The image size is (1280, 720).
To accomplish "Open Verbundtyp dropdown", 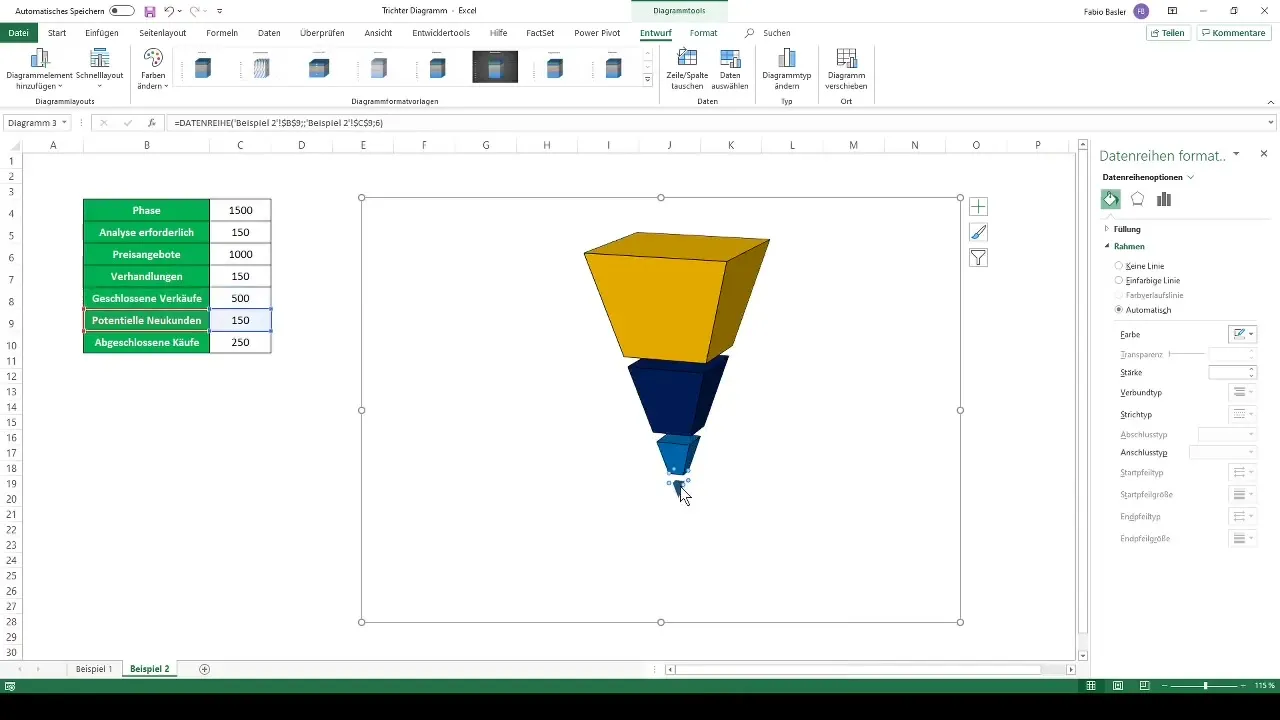I will (1242, 392).
